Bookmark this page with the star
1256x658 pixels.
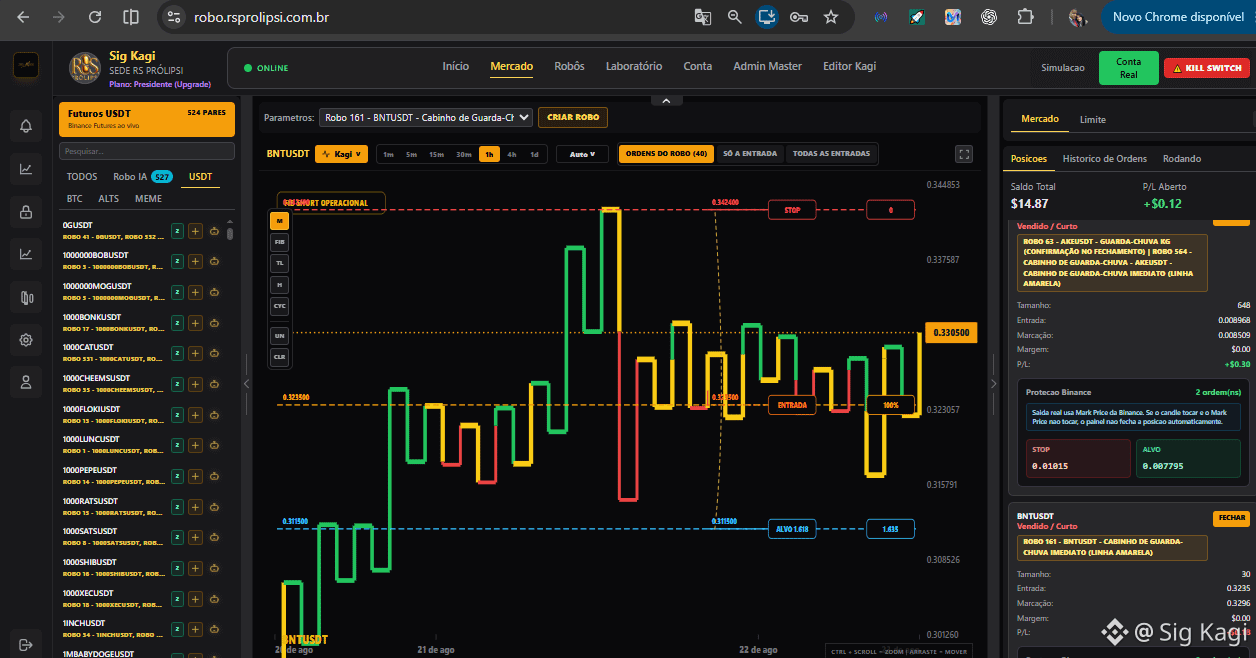[831, 17]
